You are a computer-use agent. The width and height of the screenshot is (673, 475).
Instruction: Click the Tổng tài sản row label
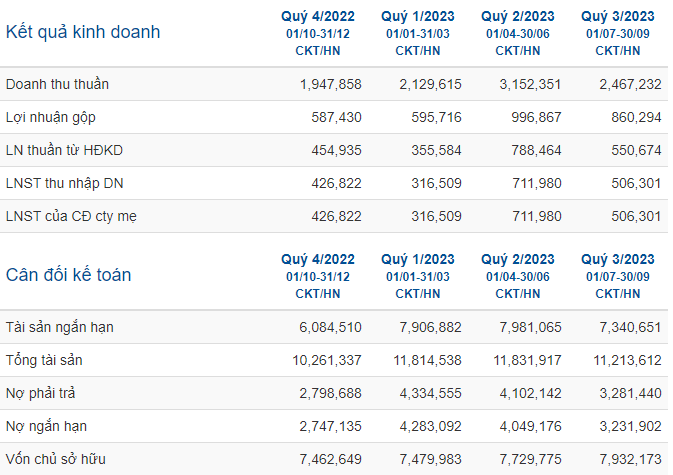[x=44, y=360]
